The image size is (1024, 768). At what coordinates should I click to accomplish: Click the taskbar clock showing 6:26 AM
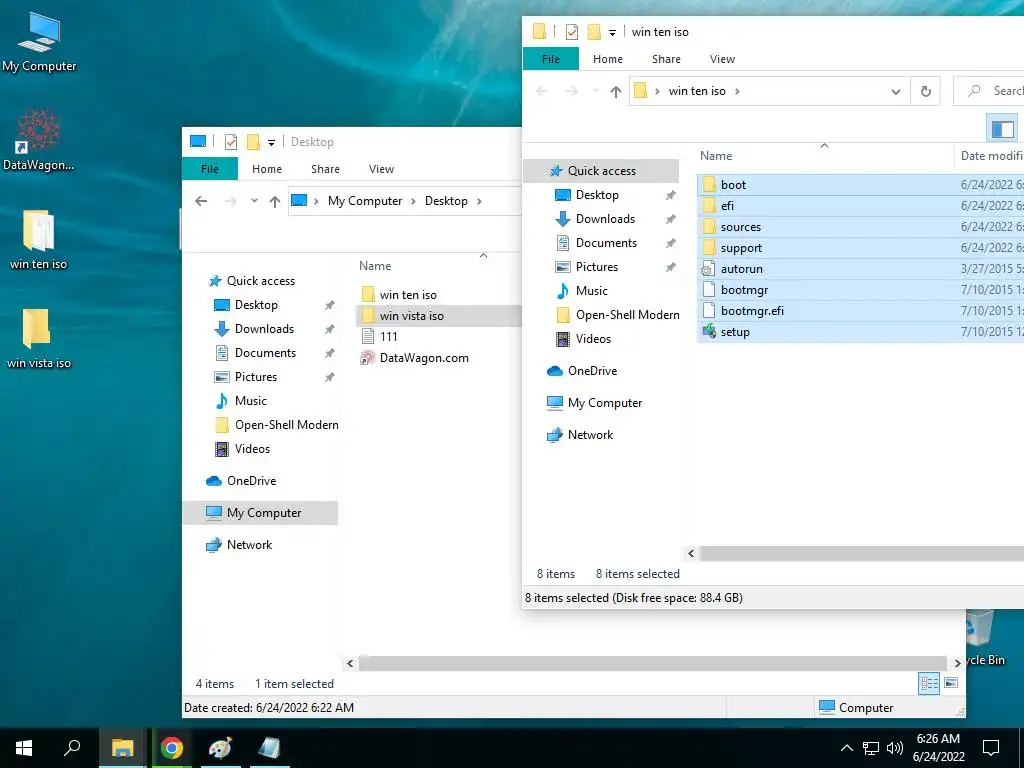[x=938, y=748]
